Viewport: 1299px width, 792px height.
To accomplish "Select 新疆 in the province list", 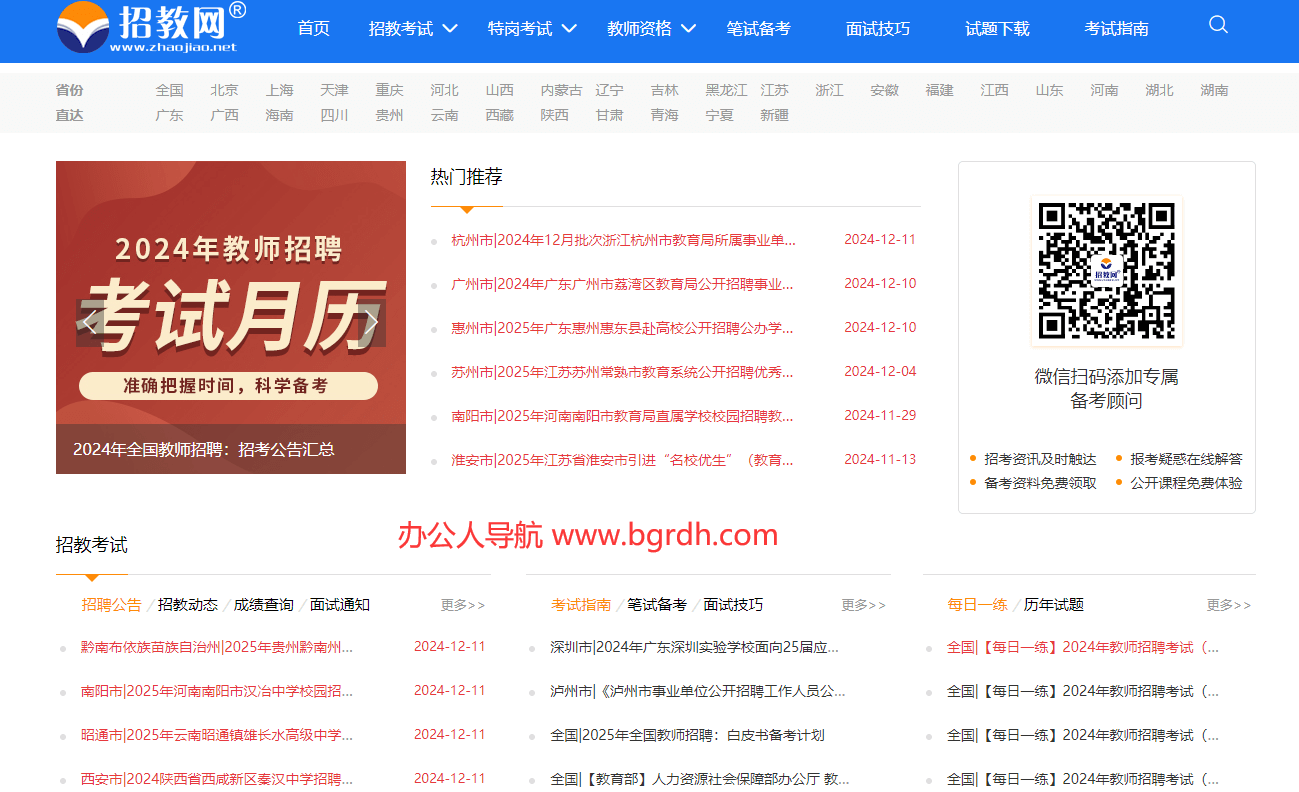I will coord(774,115).
